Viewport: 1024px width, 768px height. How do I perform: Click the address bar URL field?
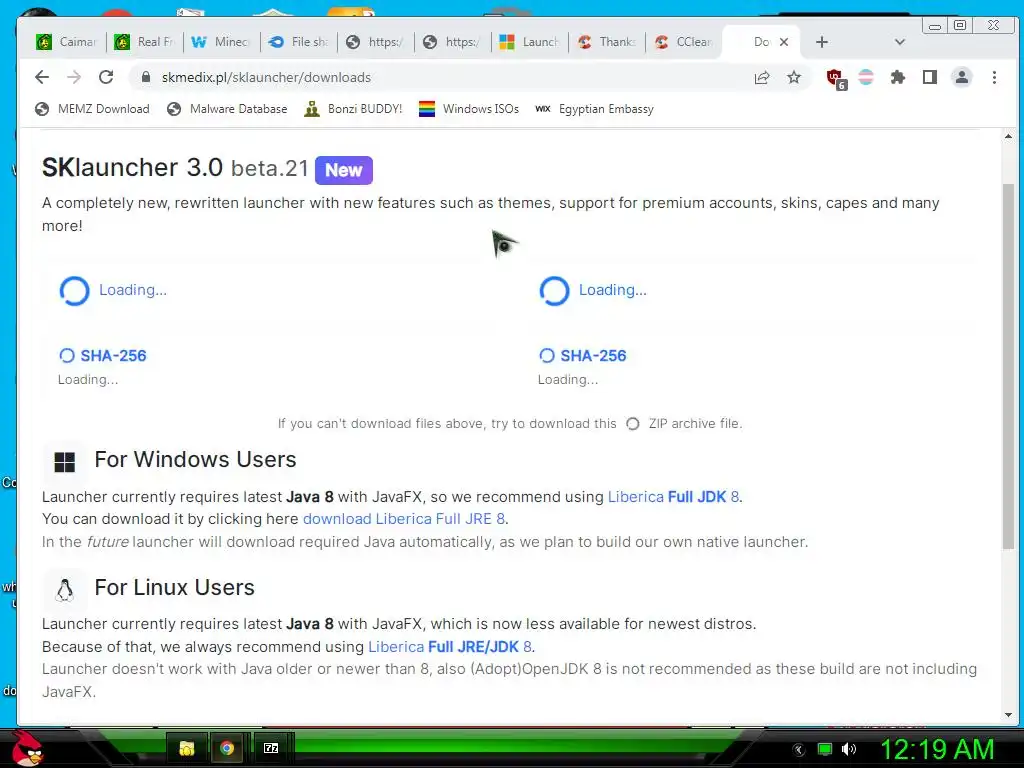[x=451, y=78]
